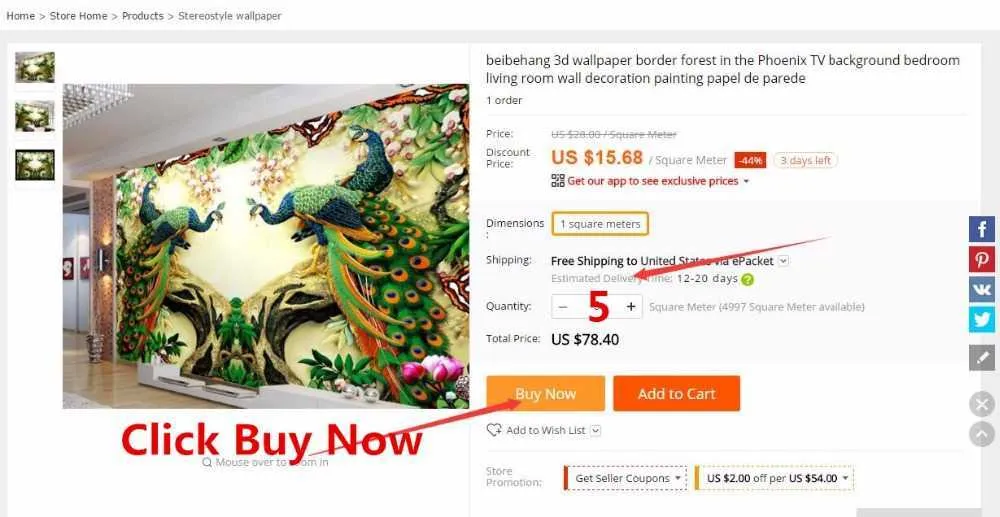Open the Add to Wish List dropdown arrow
1000x517 pixels.
(595, 430)
